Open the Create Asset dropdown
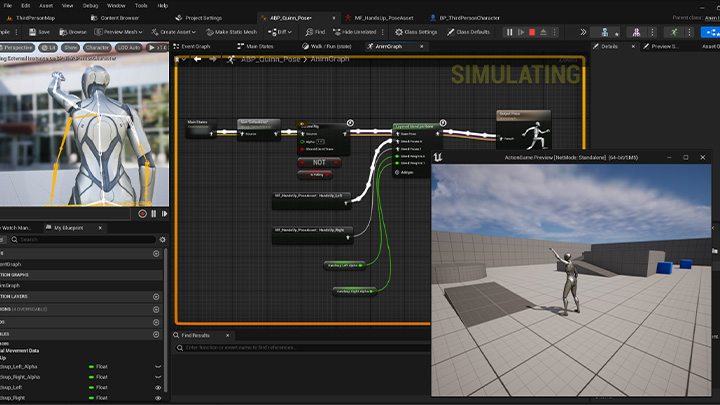The width and height of the screenshot is (720, 405). (x=174, y=32)
